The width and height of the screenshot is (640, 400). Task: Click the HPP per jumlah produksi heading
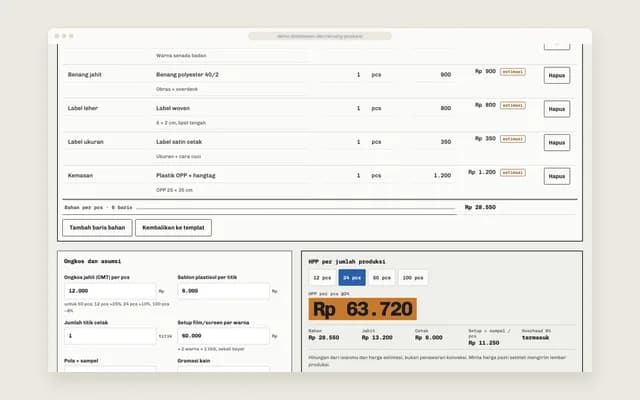pyautogui.click(x=347, y=261)
